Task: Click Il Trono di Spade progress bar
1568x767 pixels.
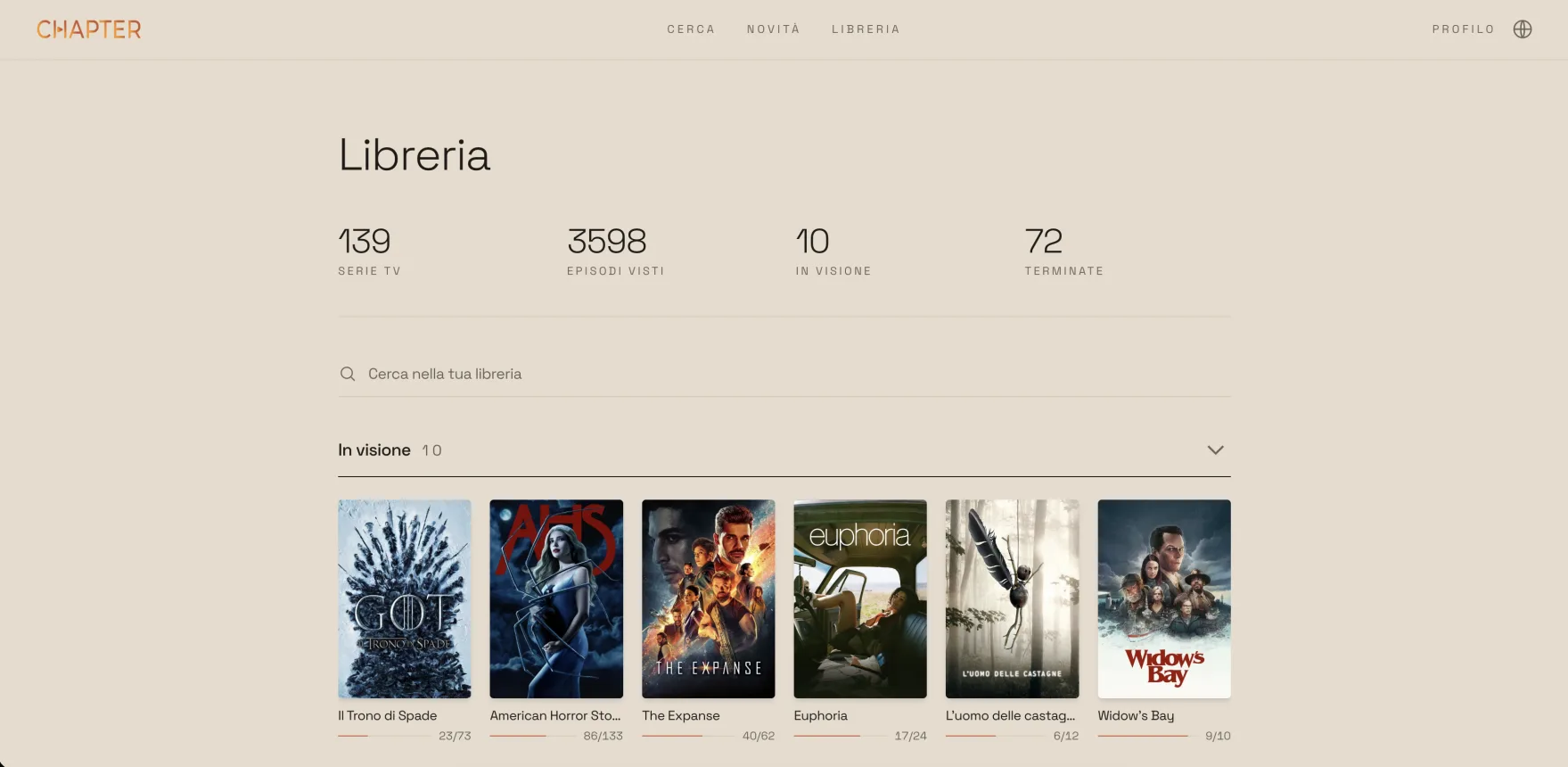Action: 383,736
